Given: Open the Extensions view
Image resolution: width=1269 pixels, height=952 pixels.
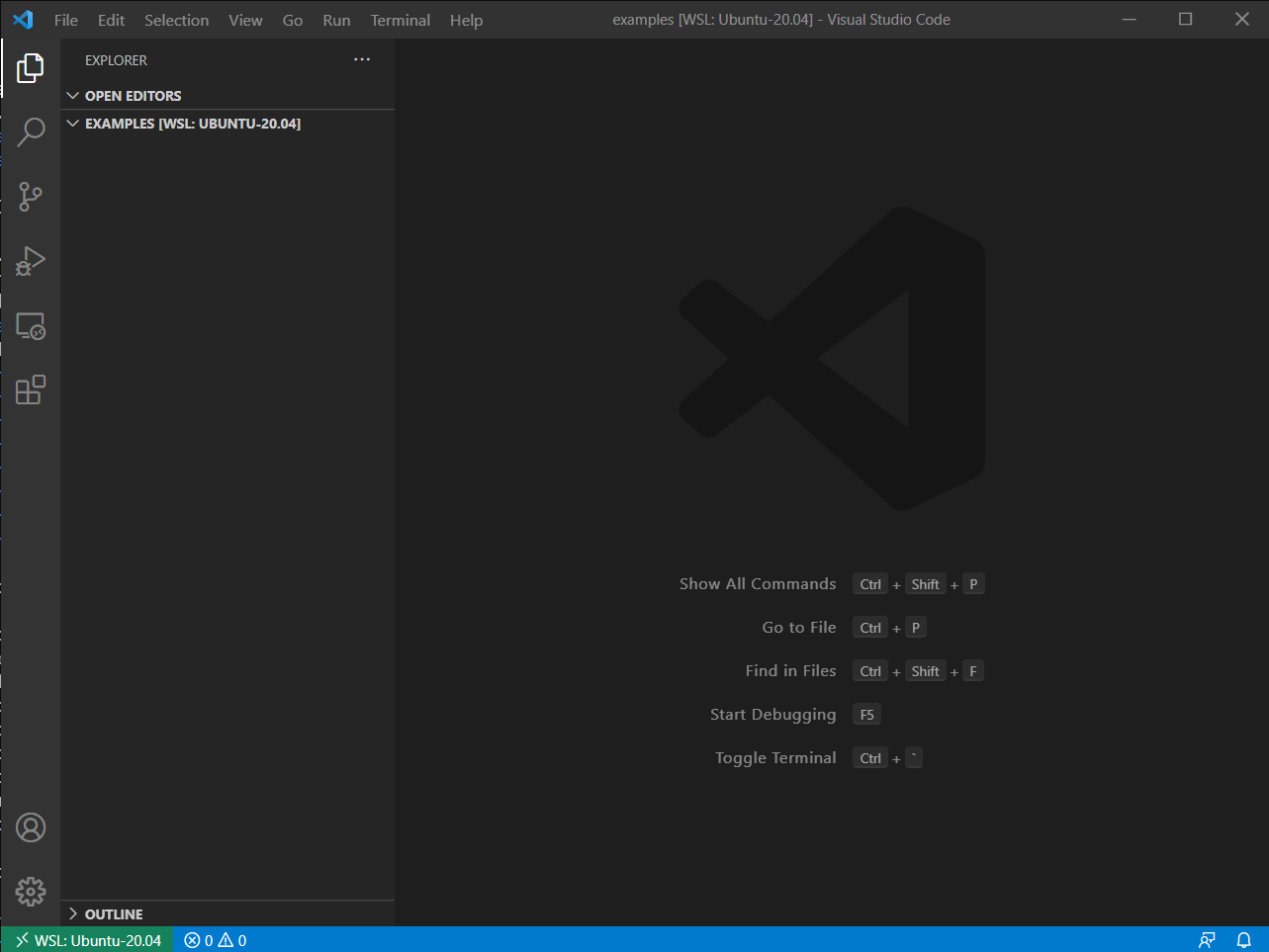Looking at the screenshot, I should (31, 389).
